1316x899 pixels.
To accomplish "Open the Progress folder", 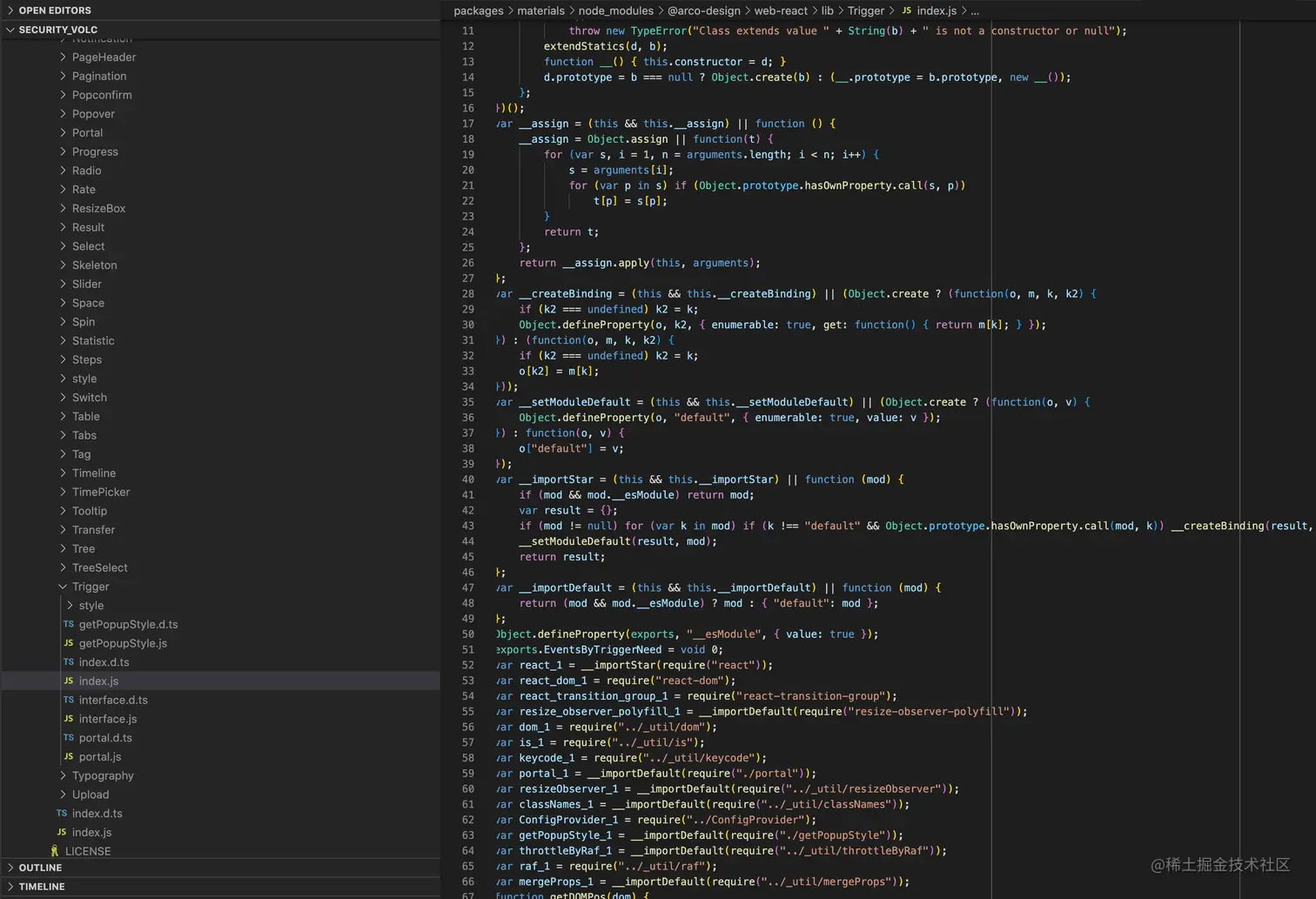I will point(95,151).
